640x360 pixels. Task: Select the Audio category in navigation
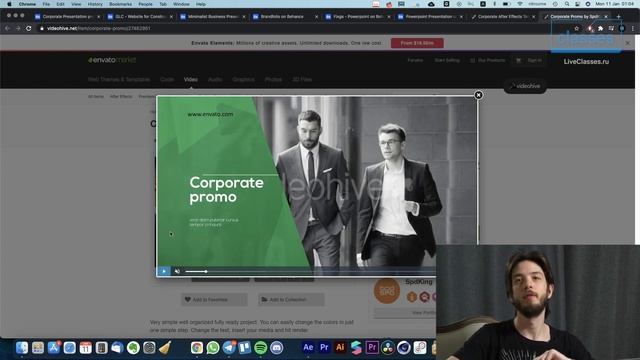215,80
